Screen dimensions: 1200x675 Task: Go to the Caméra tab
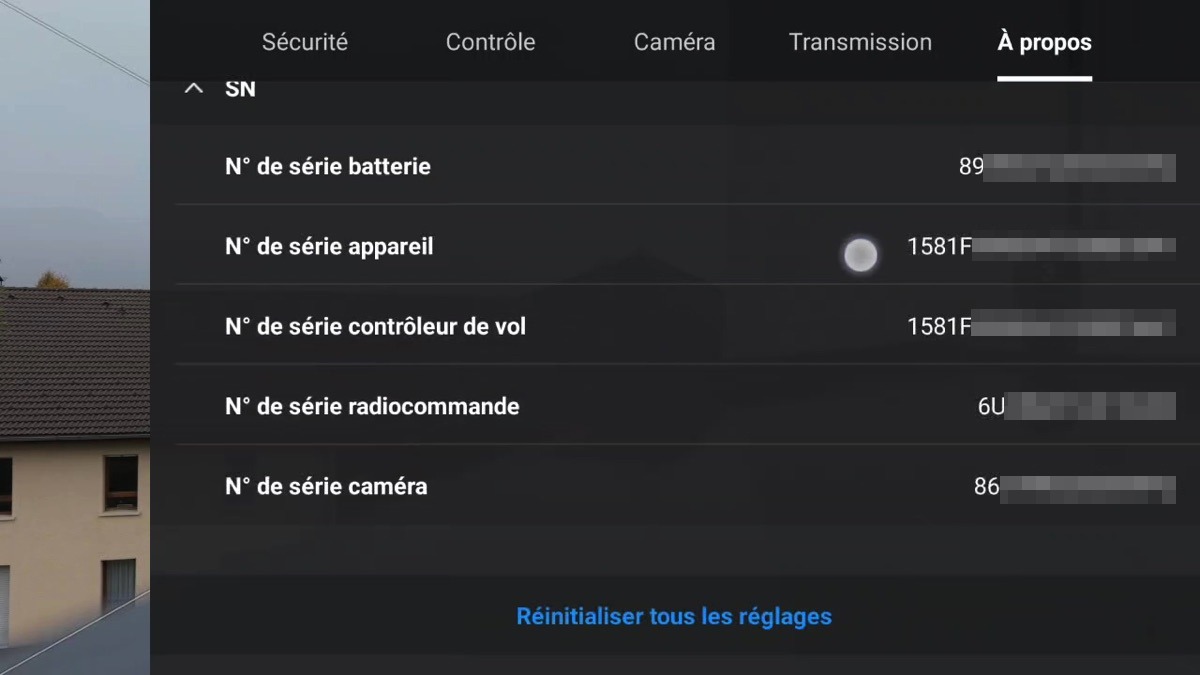[x=674, y=42]
